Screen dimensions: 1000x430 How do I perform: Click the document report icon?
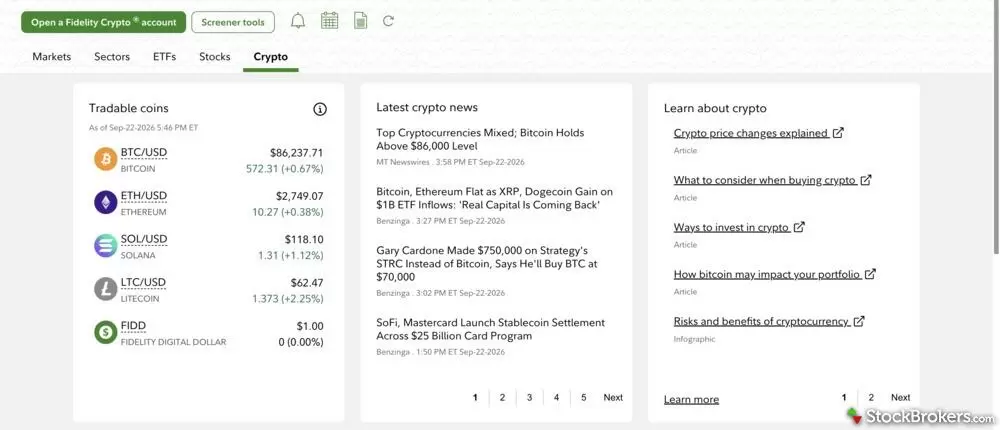click(360, 21)
